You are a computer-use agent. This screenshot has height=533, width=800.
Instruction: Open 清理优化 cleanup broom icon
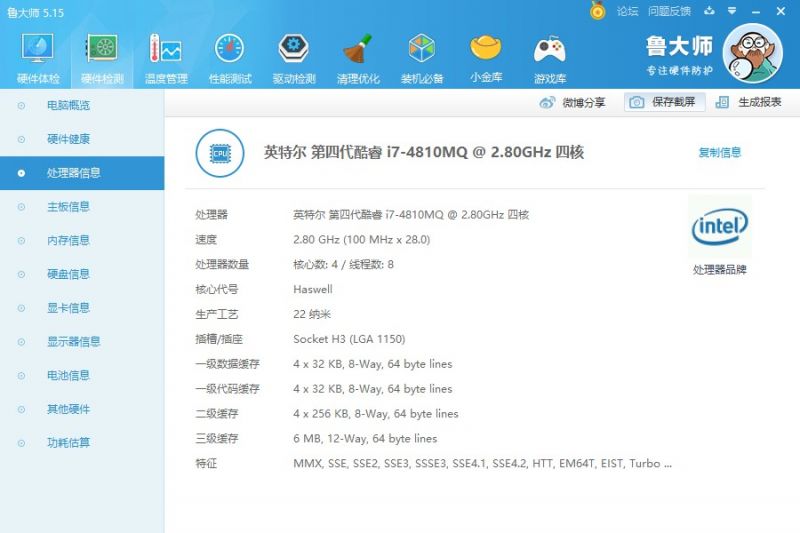point(358,58)
